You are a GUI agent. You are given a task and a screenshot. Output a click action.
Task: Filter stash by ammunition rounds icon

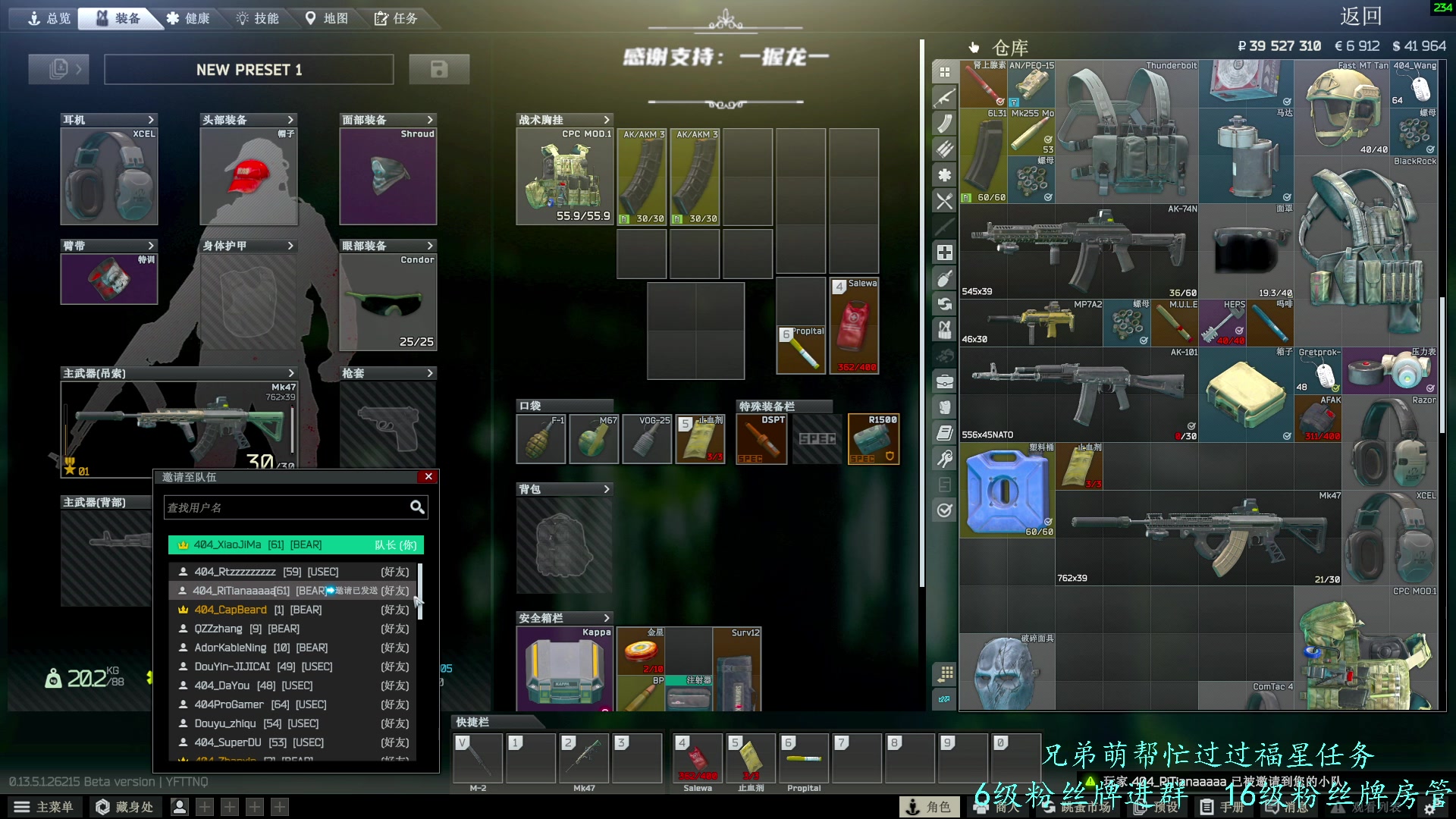944,149
